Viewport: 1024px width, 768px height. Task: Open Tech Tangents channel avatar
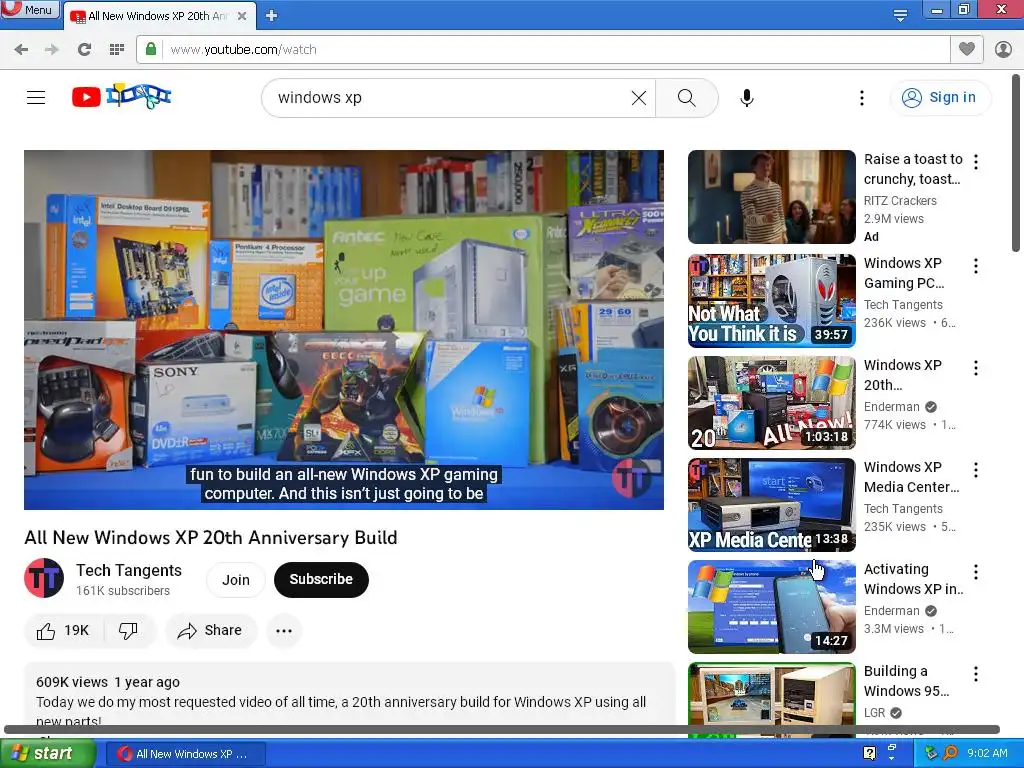pyautogui.click(x=44, y=579)
